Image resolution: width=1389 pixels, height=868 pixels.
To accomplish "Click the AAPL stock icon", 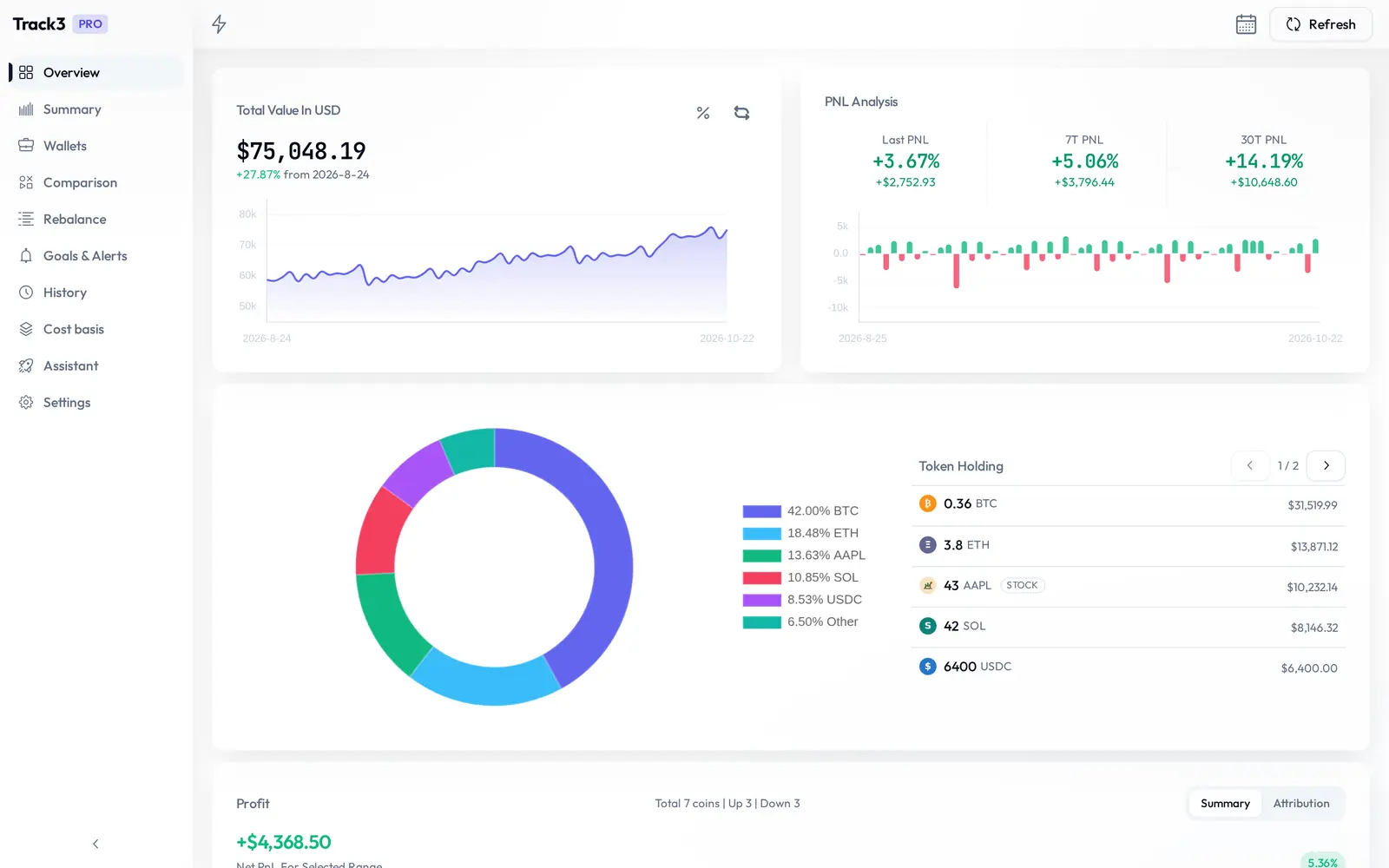I will [928, 585].
